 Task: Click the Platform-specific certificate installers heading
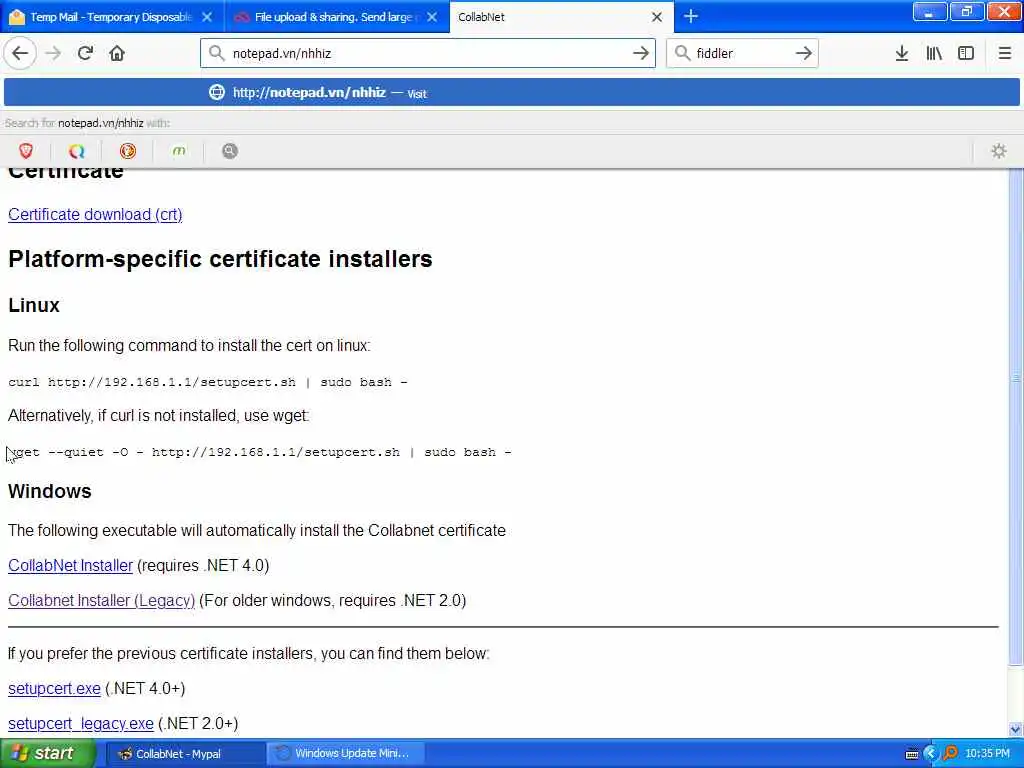[220, 259]
